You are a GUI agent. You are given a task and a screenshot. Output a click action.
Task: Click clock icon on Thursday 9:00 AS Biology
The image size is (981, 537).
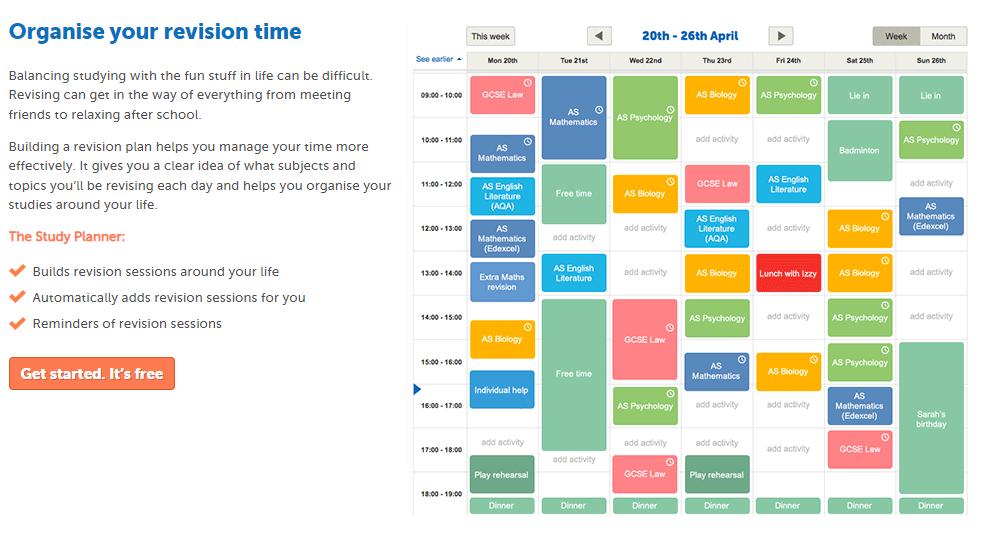pyautogui.click(x=743, y=83)
